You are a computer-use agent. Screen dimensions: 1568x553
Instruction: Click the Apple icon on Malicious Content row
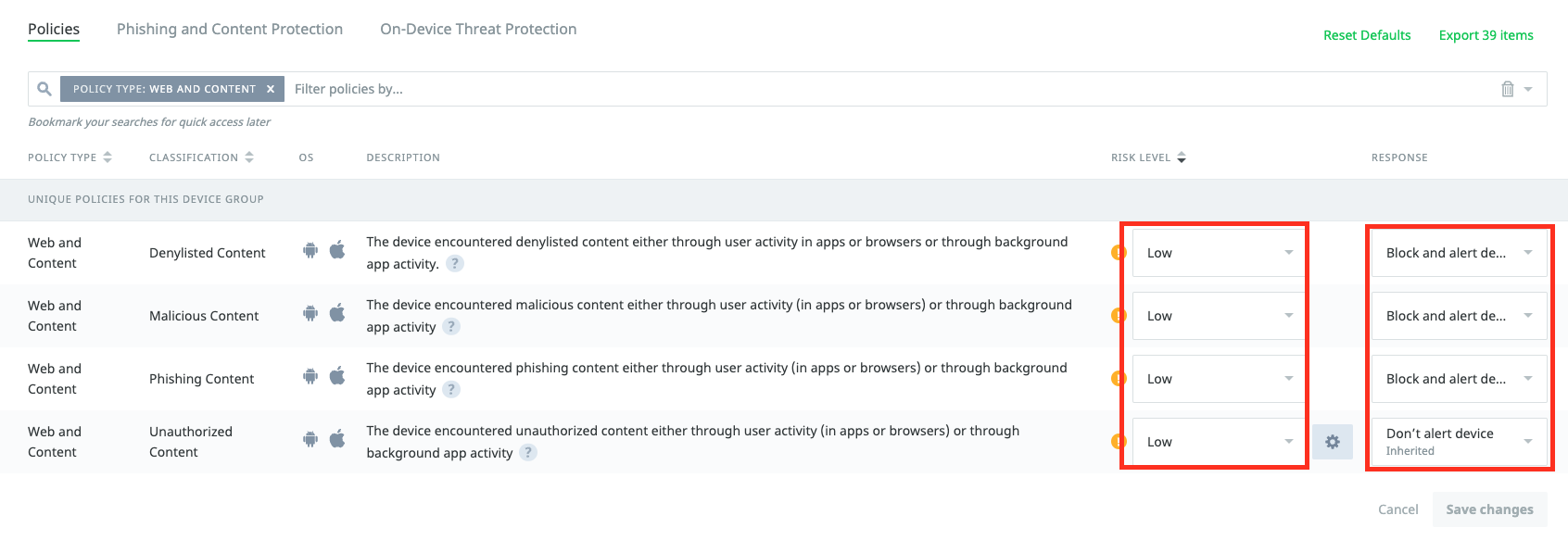point(337,314)
